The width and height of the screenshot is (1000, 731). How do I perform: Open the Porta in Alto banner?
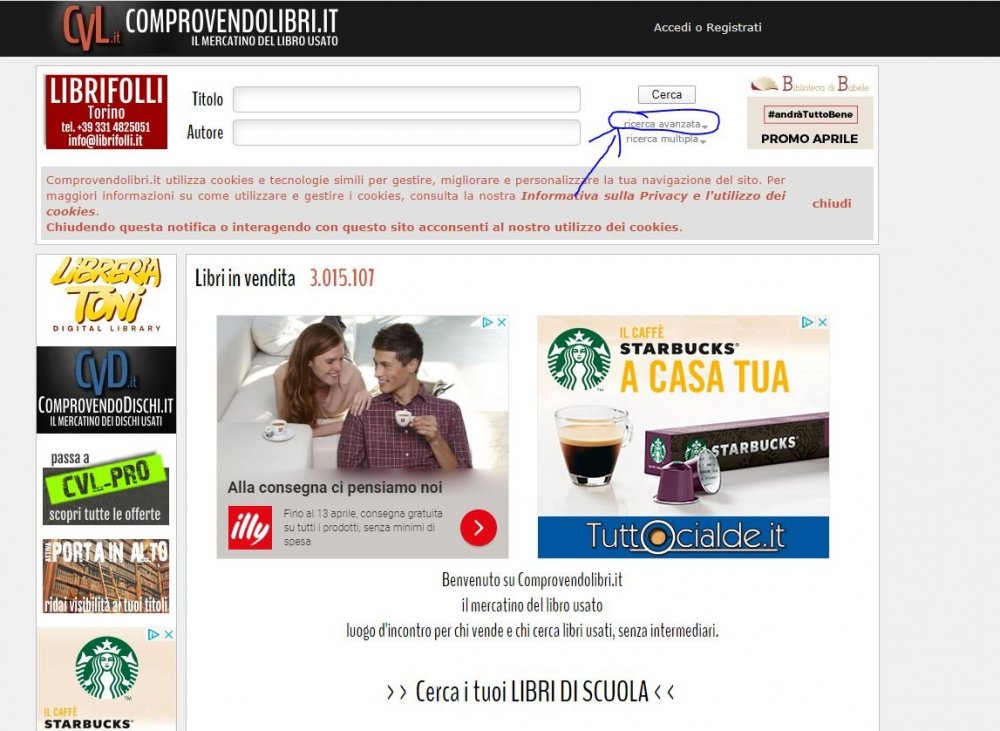click(x=106, y=576)
